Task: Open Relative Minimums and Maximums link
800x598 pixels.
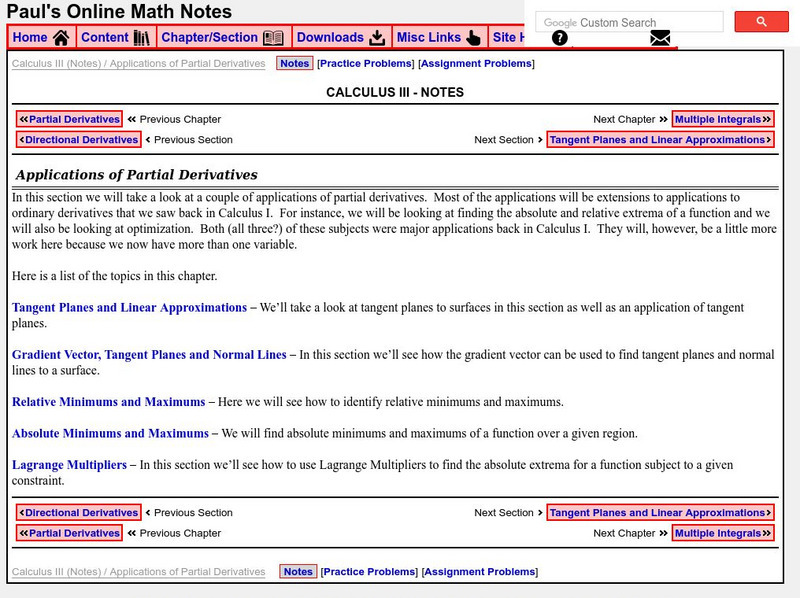Action: click(x=109, y=402)
